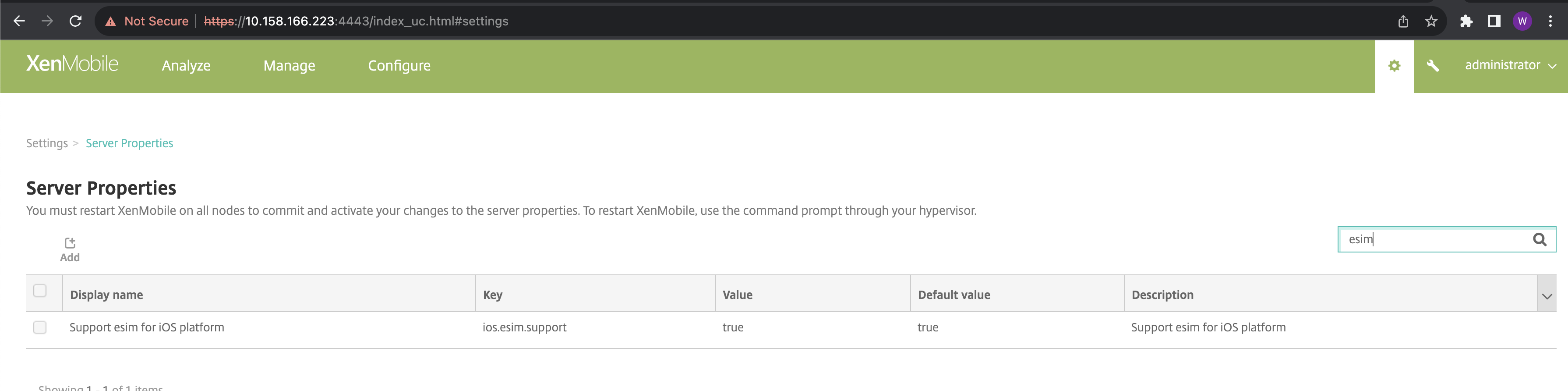Check the Support esim row checkbox
The image size is (1568, 391).
[x=40, y=328]
